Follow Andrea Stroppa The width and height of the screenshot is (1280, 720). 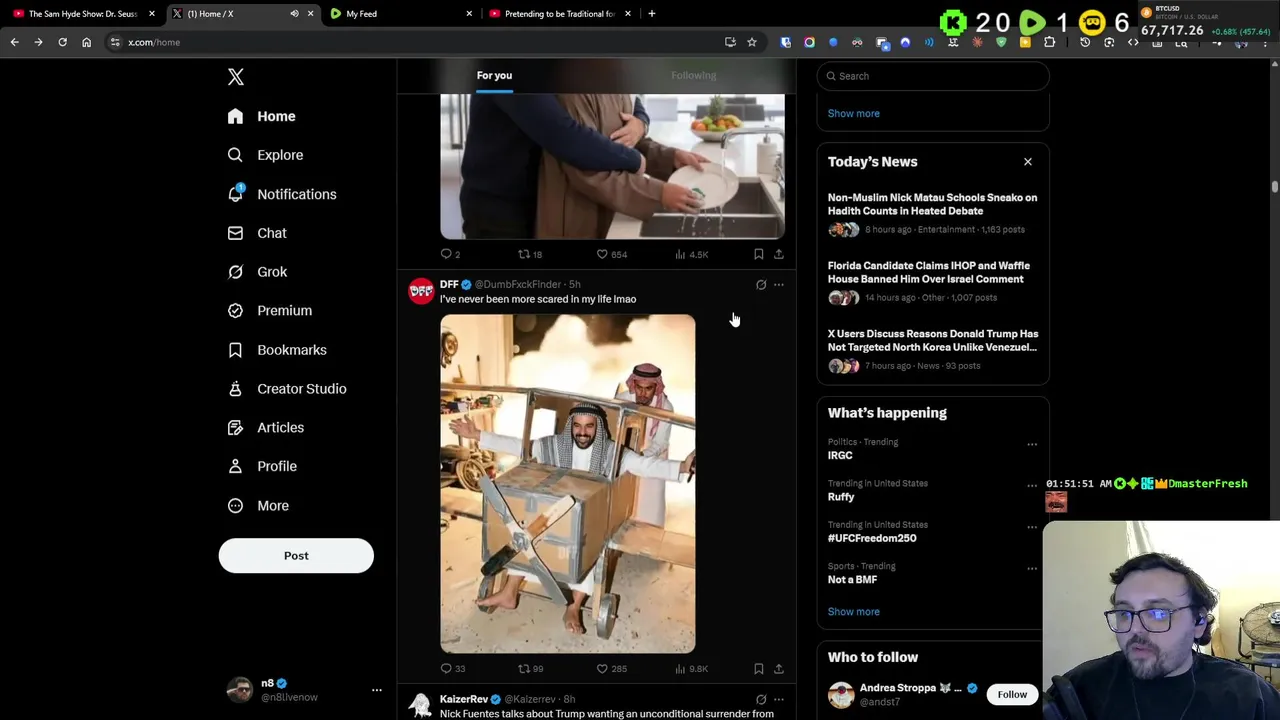point(1012,694)
